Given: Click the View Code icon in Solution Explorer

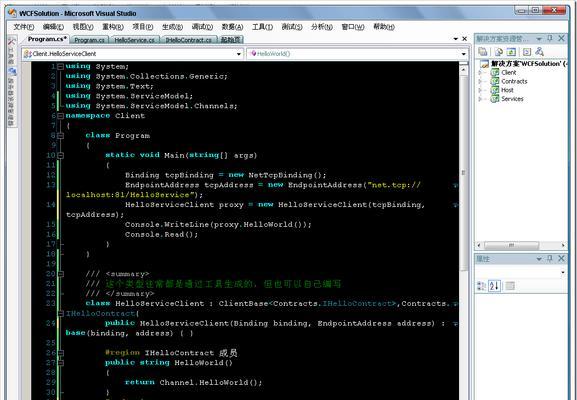Looking at the screenshot, I should (x=527, y=52).
